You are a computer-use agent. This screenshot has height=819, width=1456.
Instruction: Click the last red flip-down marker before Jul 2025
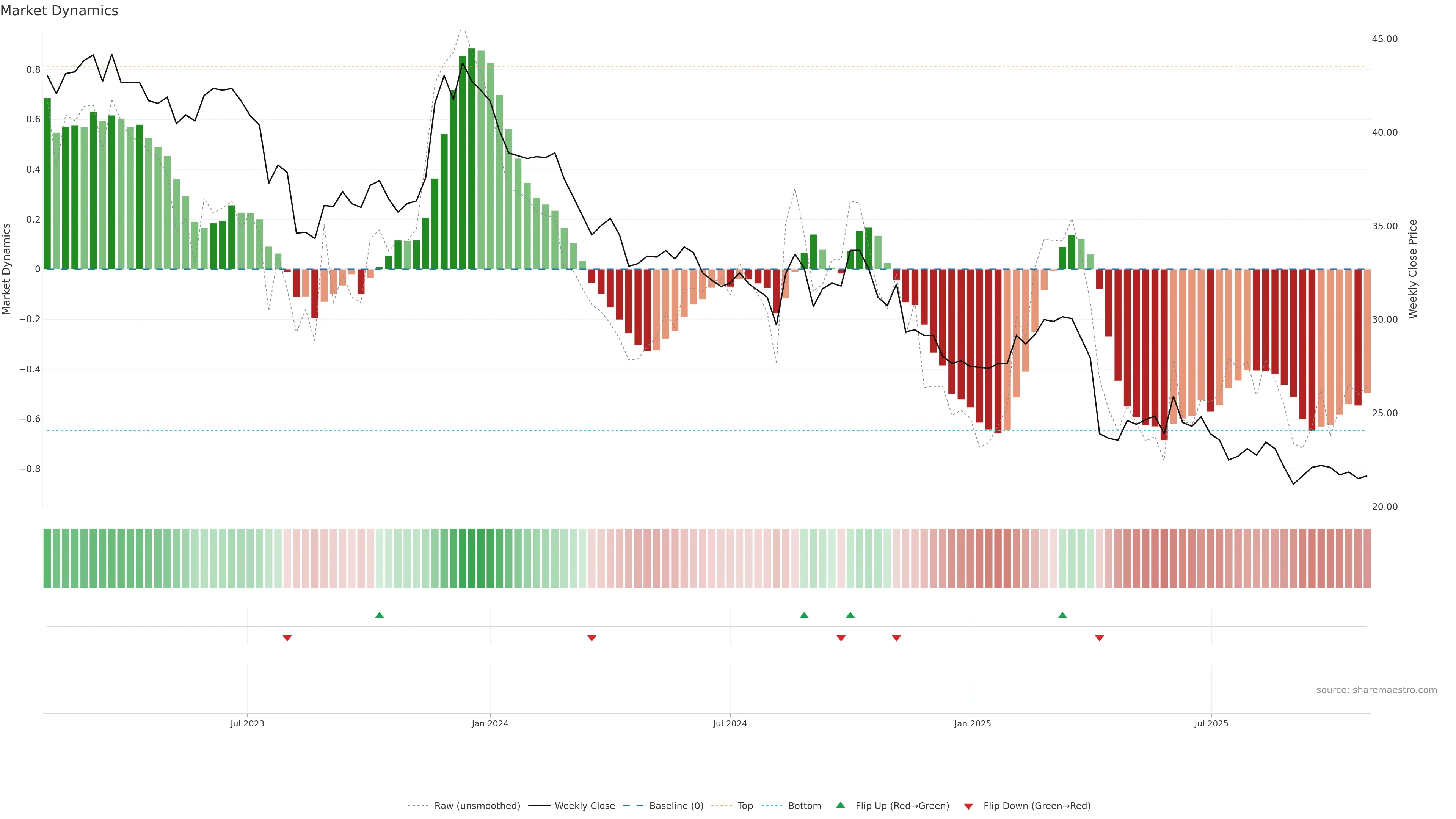pos(1099,638)
